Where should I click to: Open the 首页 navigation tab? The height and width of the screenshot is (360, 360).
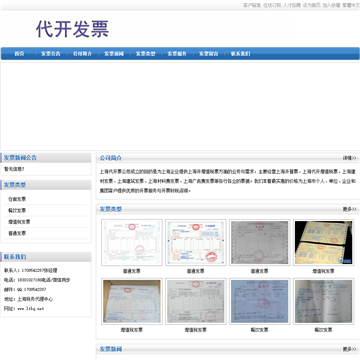pyautogui.click(x=19, y=54)
